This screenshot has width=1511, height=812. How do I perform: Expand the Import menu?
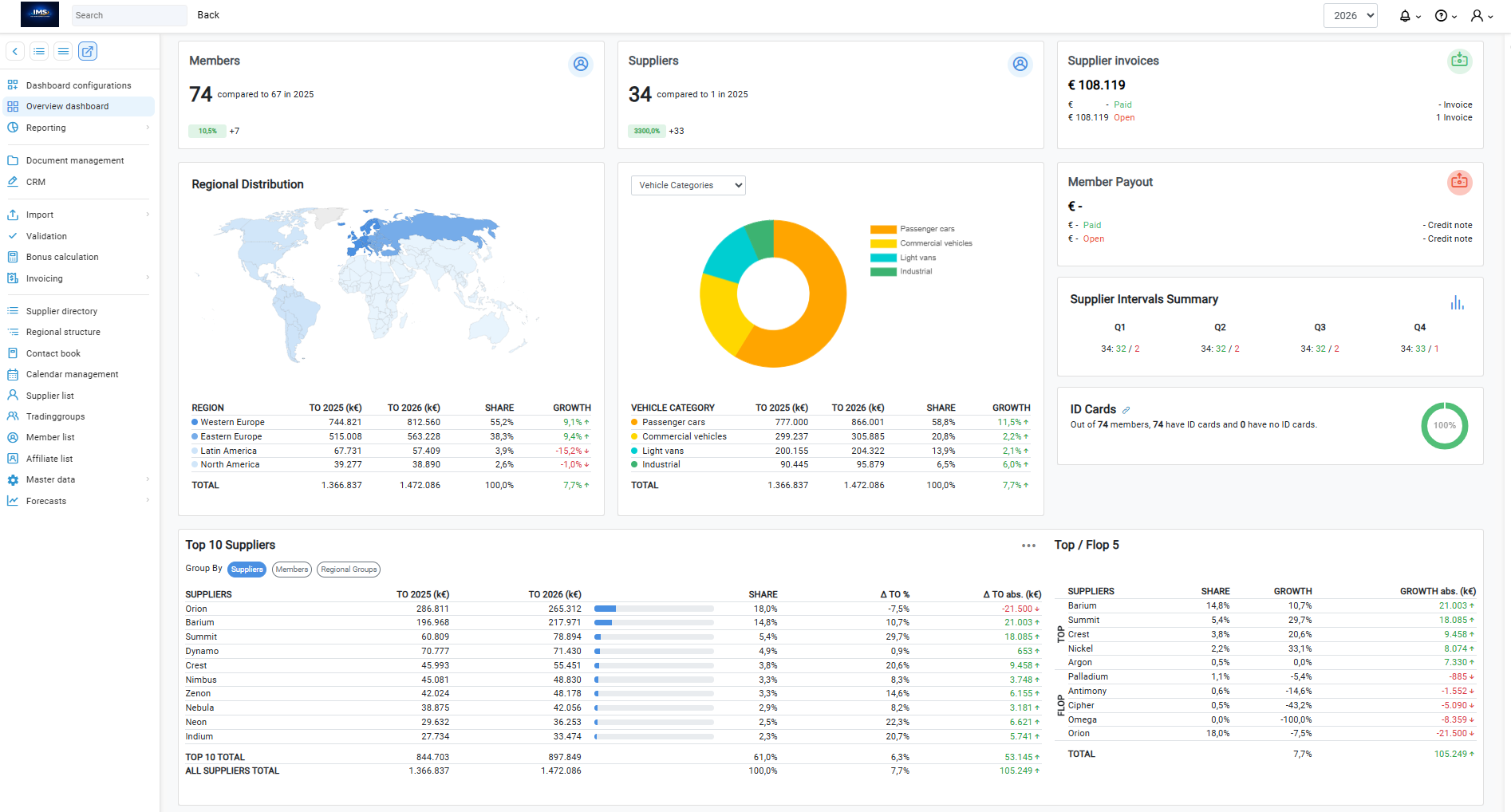[78, 215]
